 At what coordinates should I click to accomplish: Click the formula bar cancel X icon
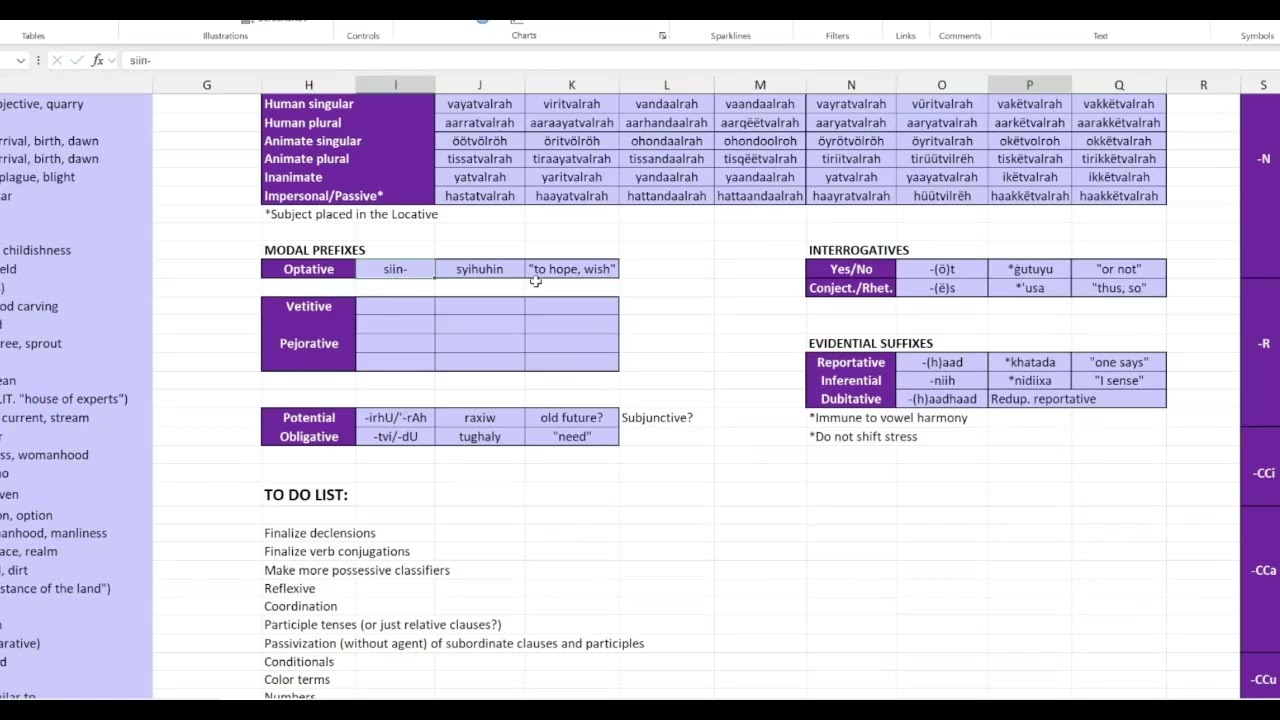[x=57, y=61]
